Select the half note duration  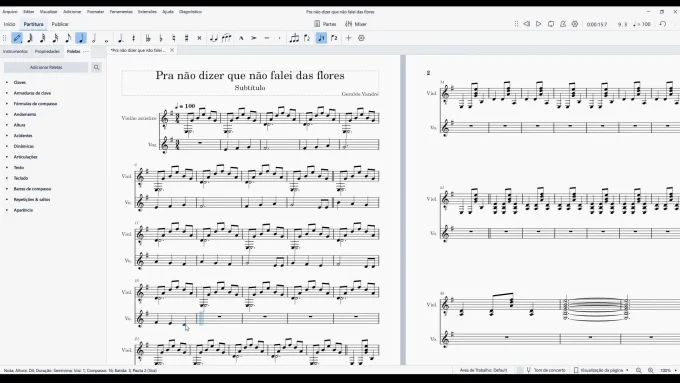(94, 38)
